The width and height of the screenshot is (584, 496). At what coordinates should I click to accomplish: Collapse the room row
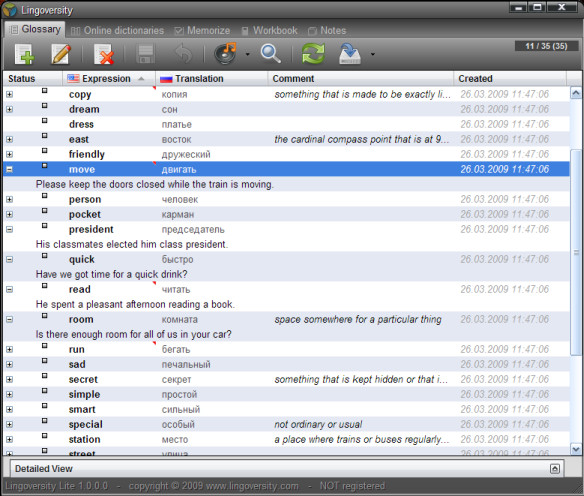(9, 319)
